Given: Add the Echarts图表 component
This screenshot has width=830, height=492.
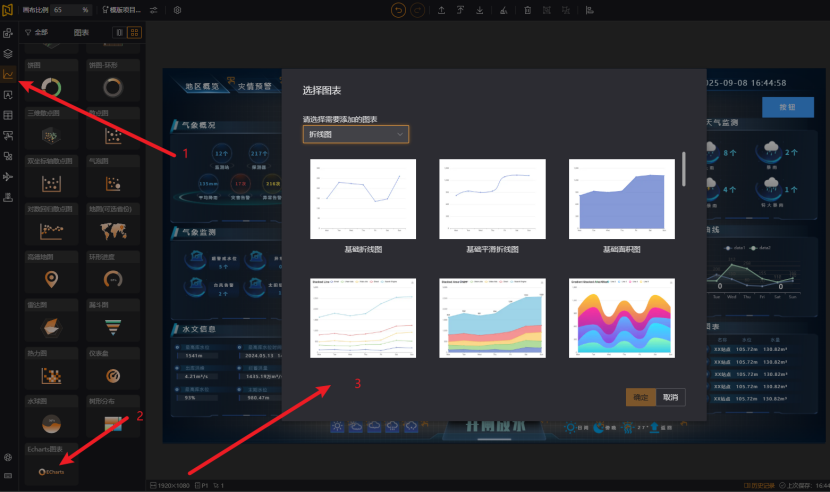Looking at the screenshot, I should click(x=51, y=464).
